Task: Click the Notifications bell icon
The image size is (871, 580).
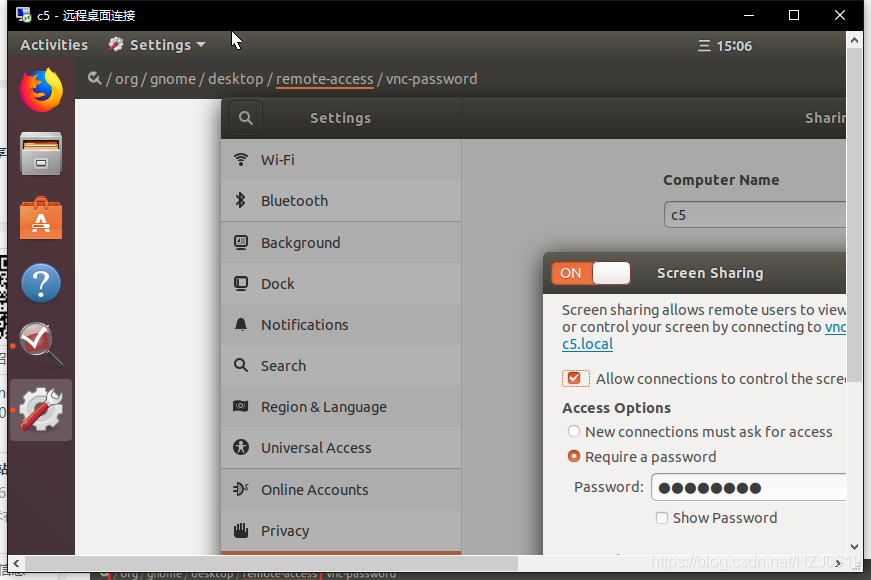Action: click(x=241, y=324)
